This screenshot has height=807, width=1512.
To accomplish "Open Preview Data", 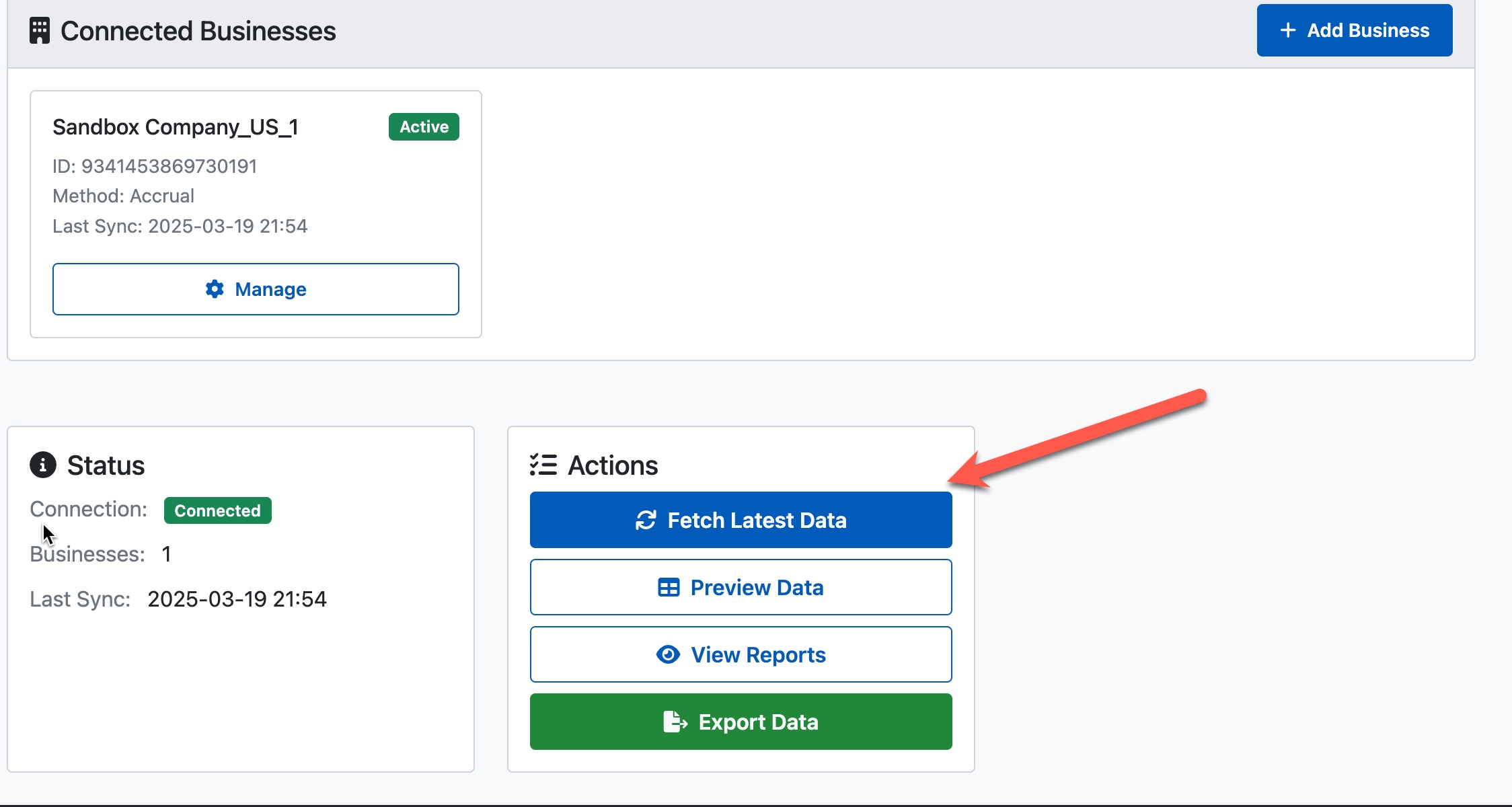I will point(741,587).
